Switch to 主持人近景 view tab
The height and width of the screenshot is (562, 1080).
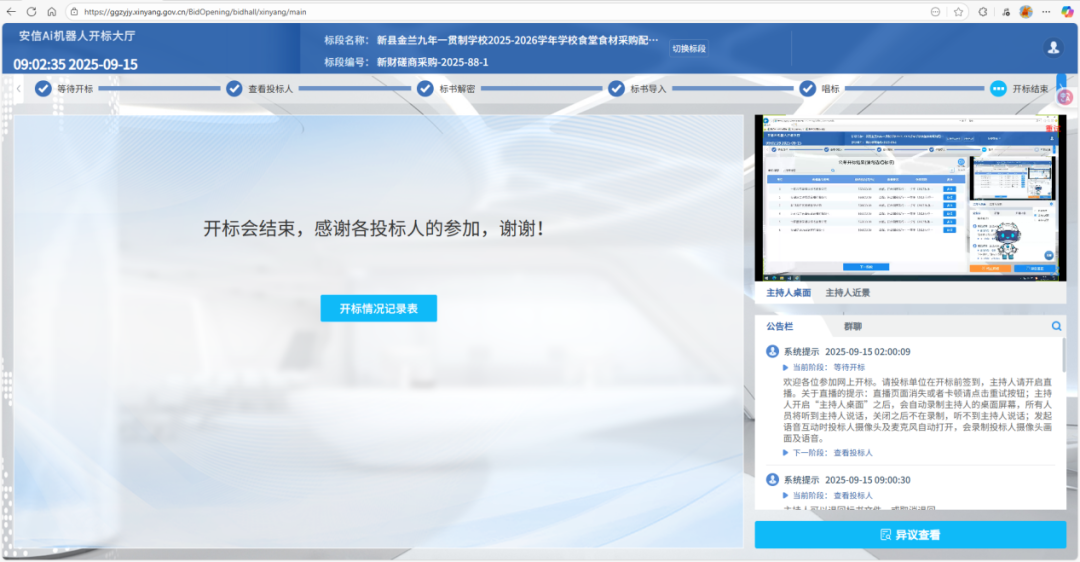[x=847, y=293]
